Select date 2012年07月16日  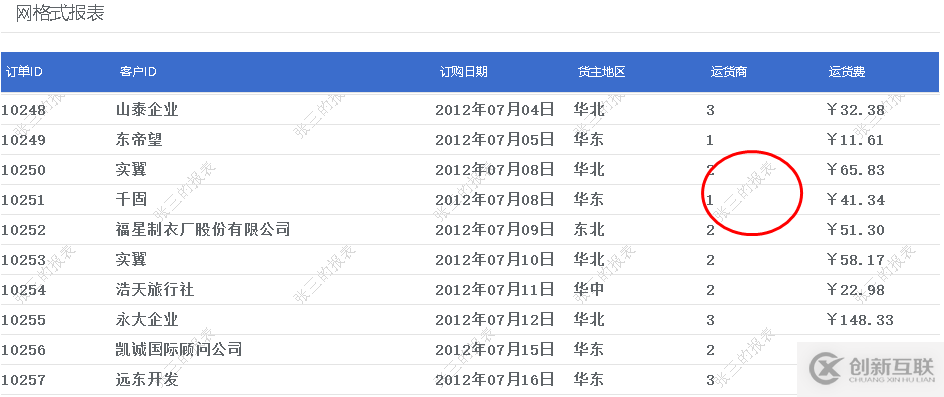494,380
